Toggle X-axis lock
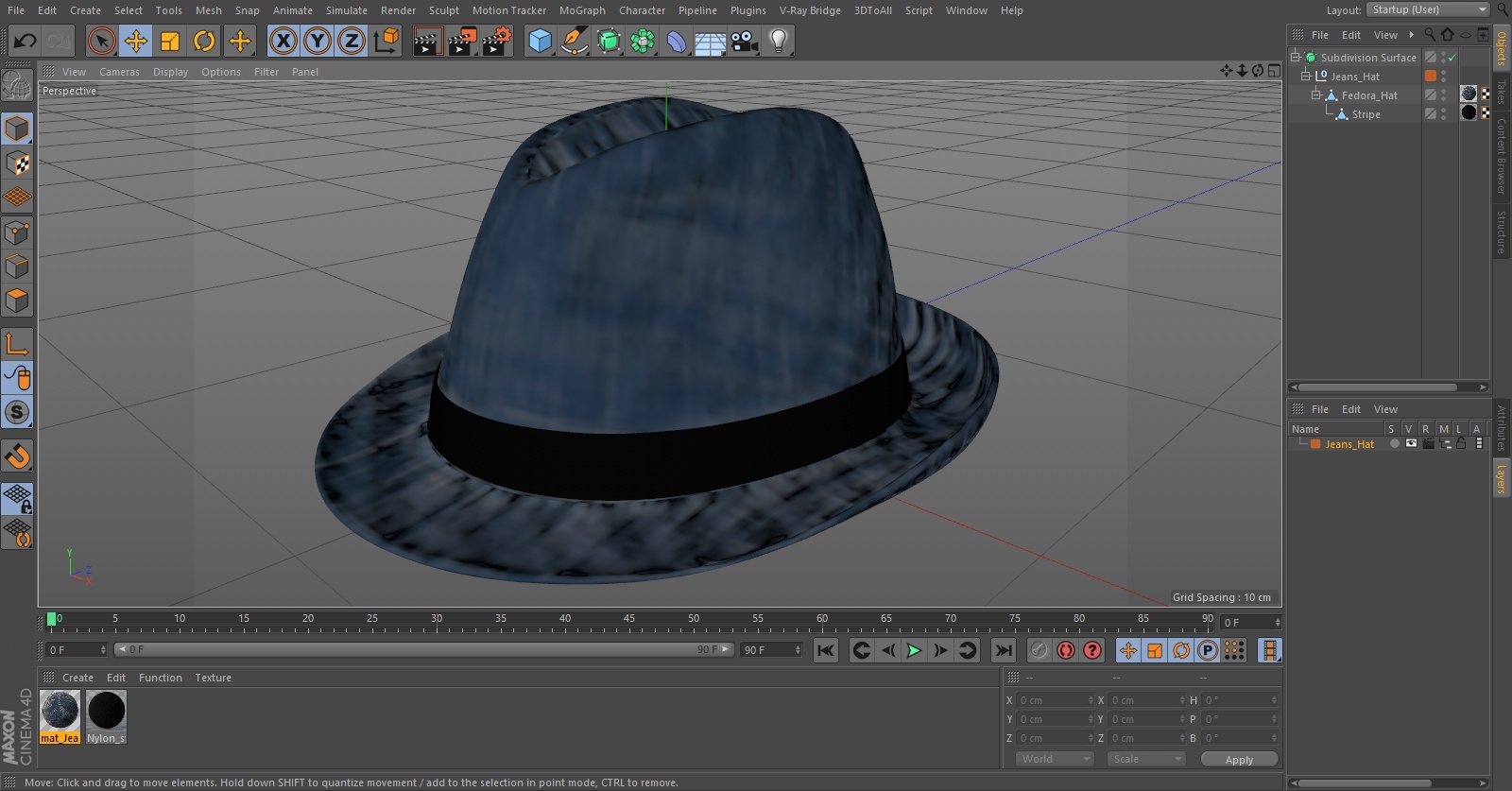This screenshot has width=1512, height=791. point(283,41)
